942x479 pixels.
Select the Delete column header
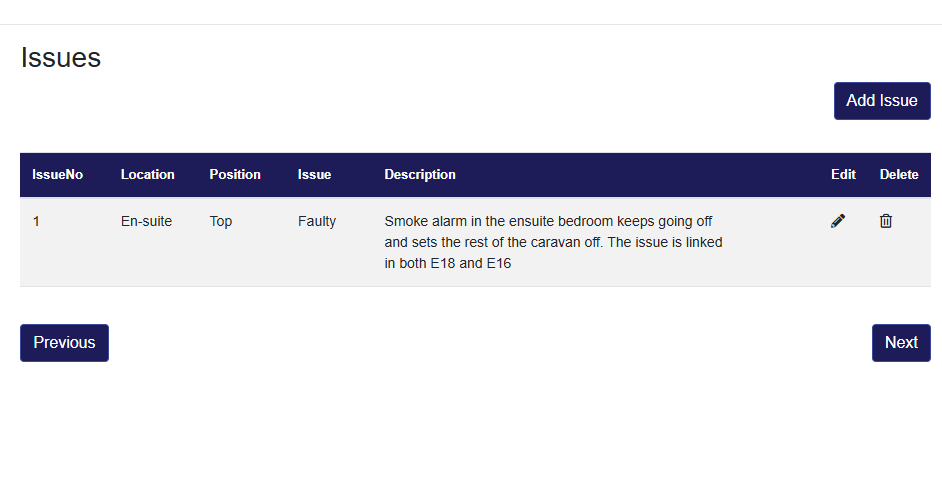(x=899, y=174)
